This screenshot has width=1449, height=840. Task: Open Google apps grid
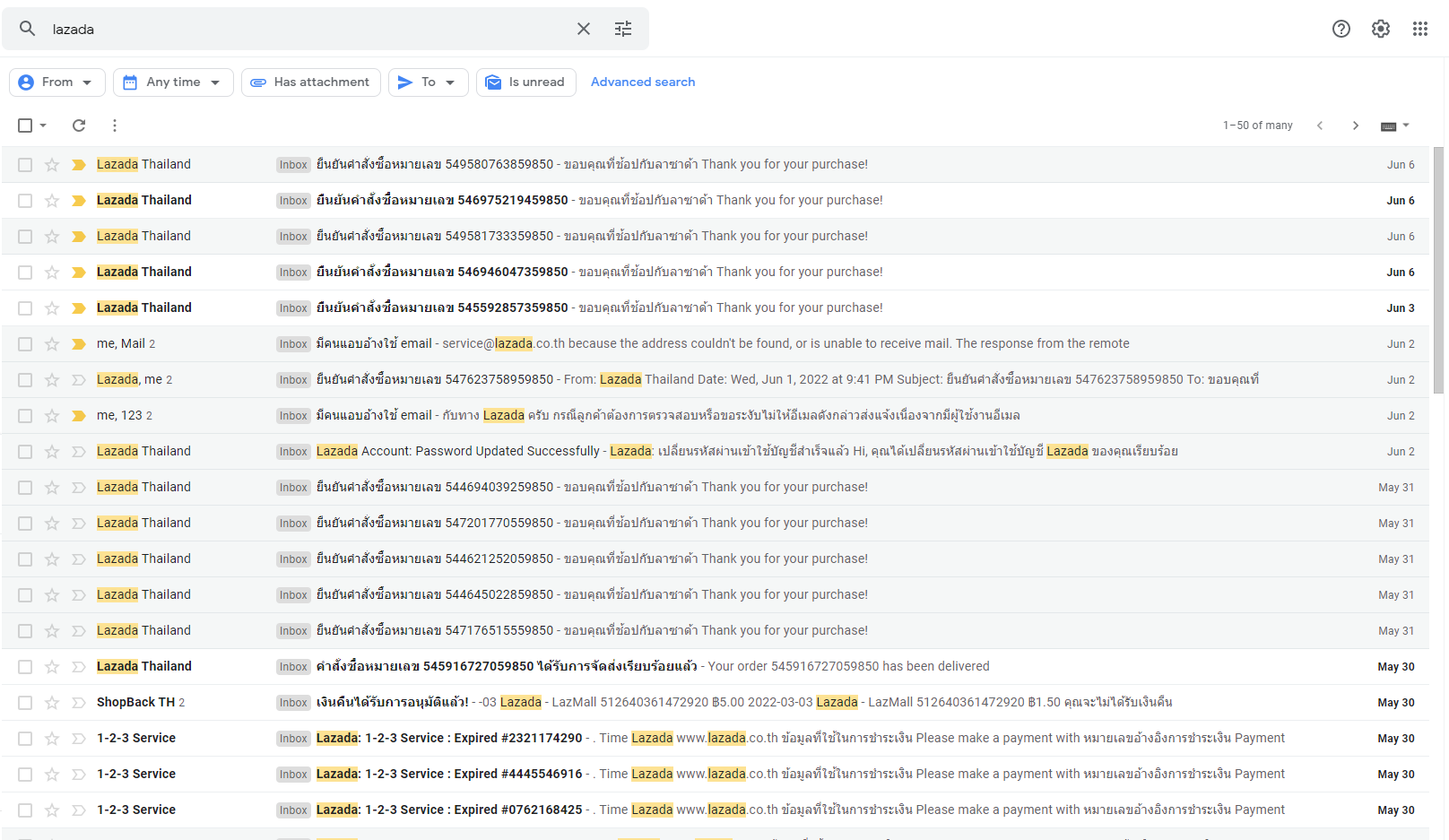1420,29
